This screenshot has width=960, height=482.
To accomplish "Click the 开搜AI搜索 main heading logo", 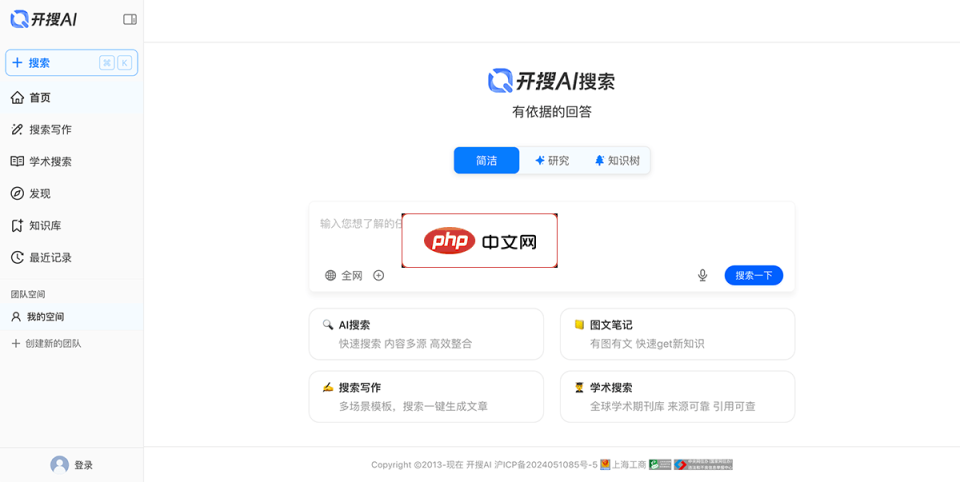I will coord(551,81).
